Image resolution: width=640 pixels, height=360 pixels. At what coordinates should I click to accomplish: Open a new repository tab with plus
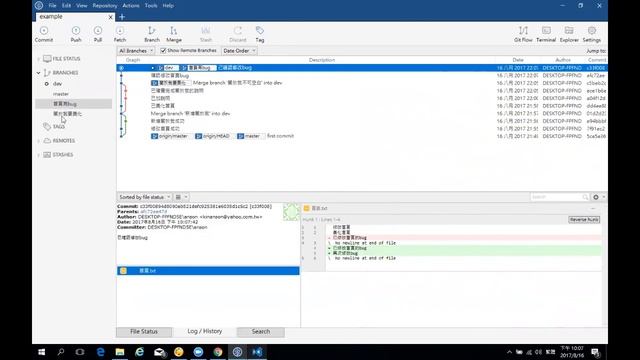point(122,17)
